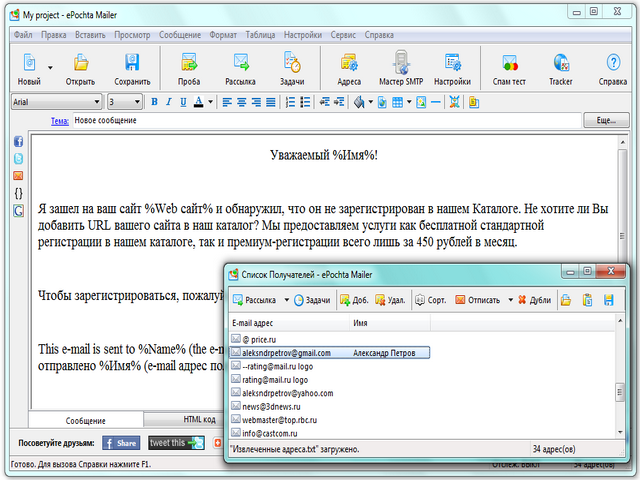Screen dimensions: 640x480
Task: Click Twitter icon in left sidebar
Action: point(18,158)
